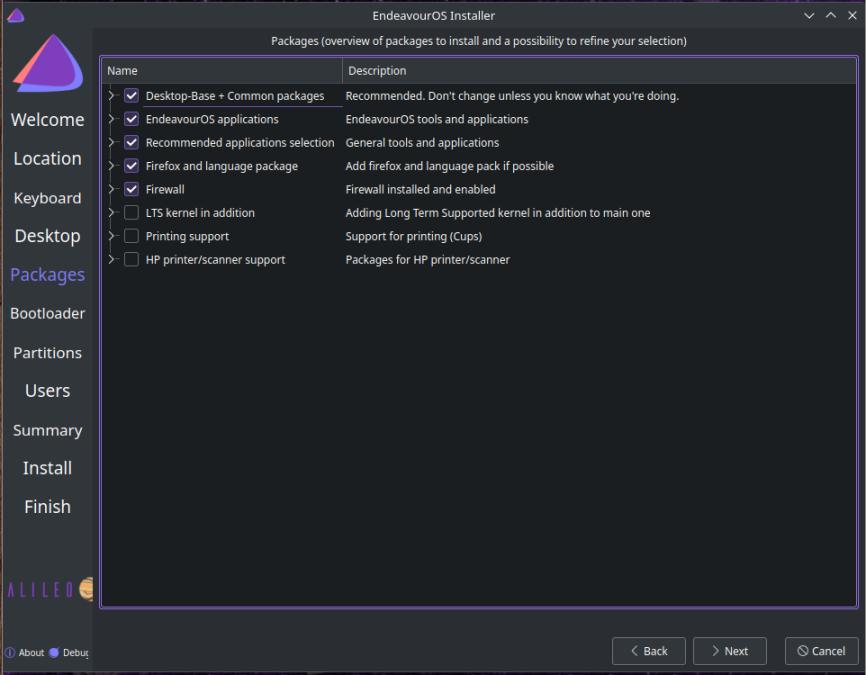Click the EndeavourOS logo in the sidebar
The image size is (866, 675).
point(47,63)
